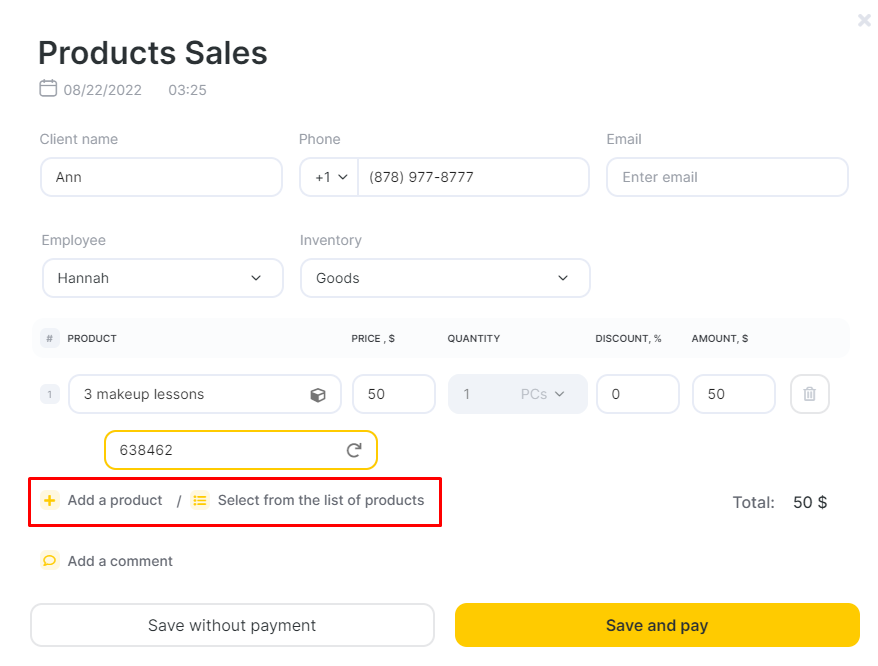The height and width of the screenshot is (666, 878).
Task: Click the comment bubble icon
Action: [50, 560]
